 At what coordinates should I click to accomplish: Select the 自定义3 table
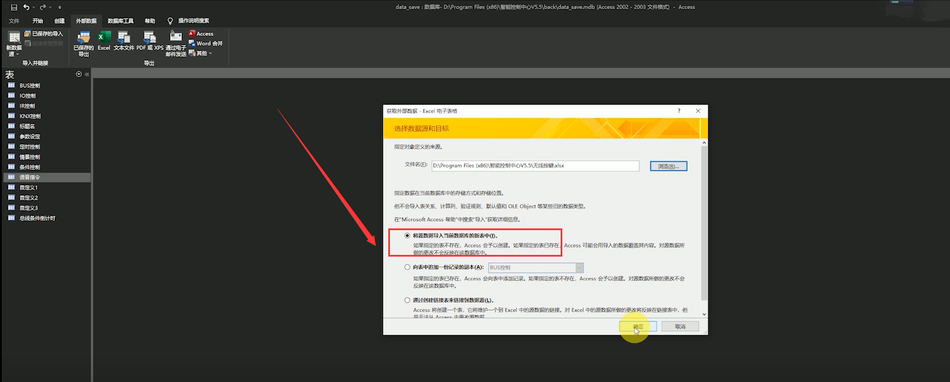tap(46, 208)
